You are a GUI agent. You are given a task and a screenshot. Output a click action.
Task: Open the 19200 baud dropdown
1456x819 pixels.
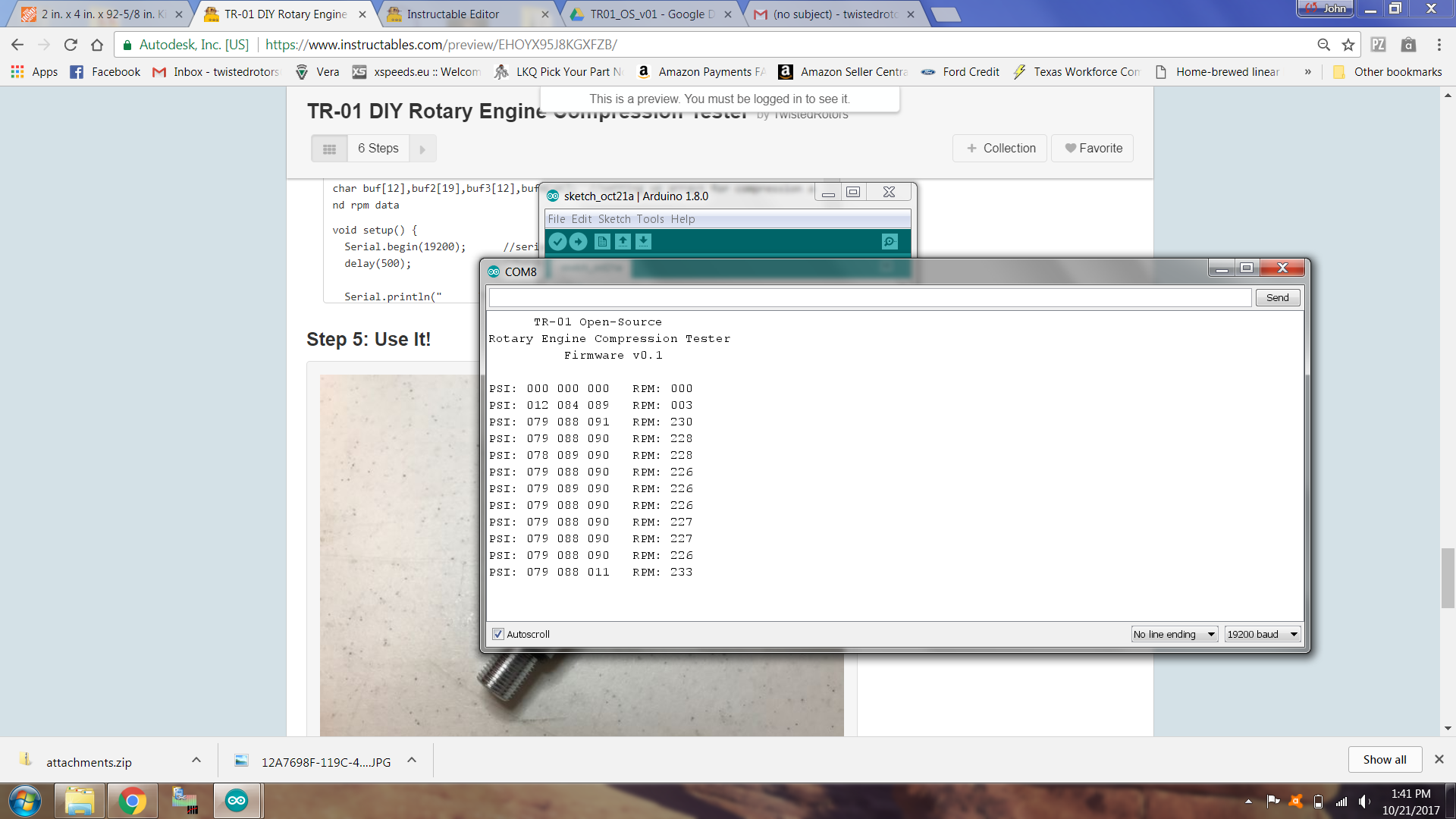click(1263, 634)
